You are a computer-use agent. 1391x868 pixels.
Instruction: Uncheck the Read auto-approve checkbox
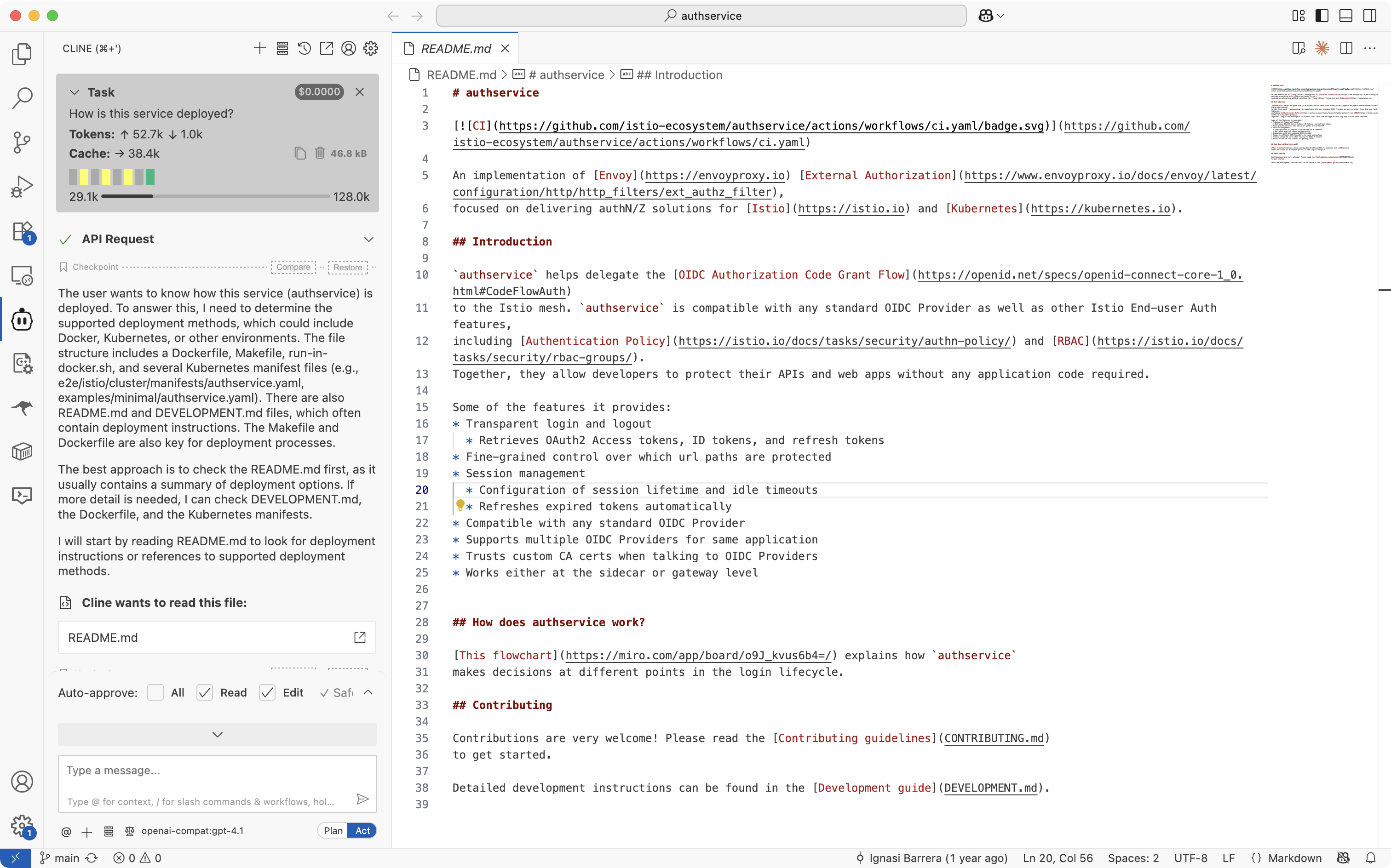(204, 692)
